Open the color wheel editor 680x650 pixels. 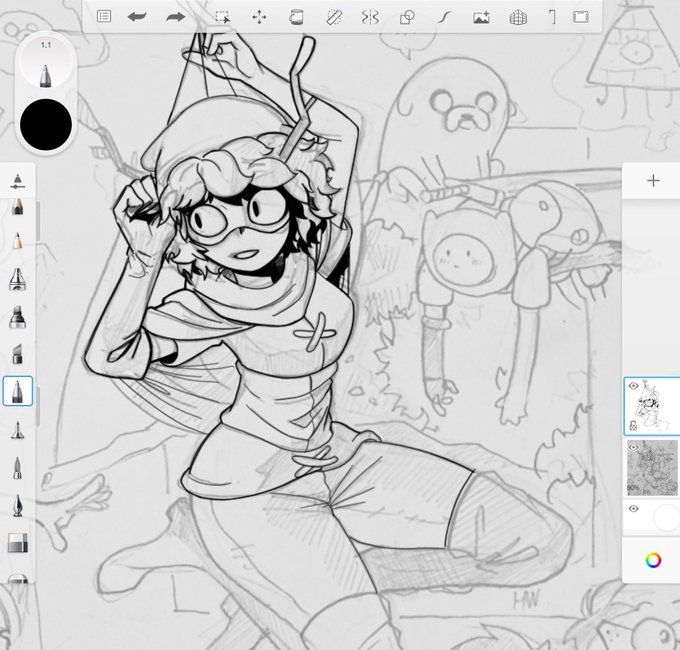(x=653, y=560)
